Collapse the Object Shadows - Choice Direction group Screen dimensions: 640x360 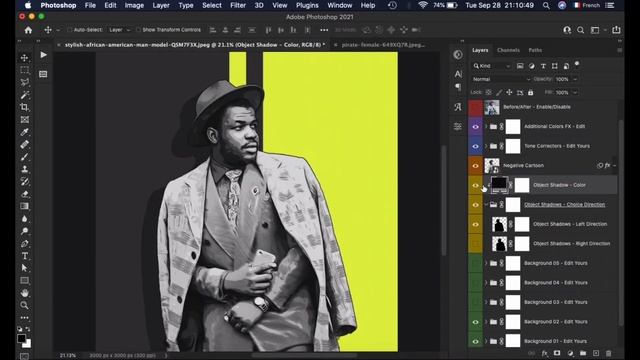pyautogui.click(x=486, y=204)
